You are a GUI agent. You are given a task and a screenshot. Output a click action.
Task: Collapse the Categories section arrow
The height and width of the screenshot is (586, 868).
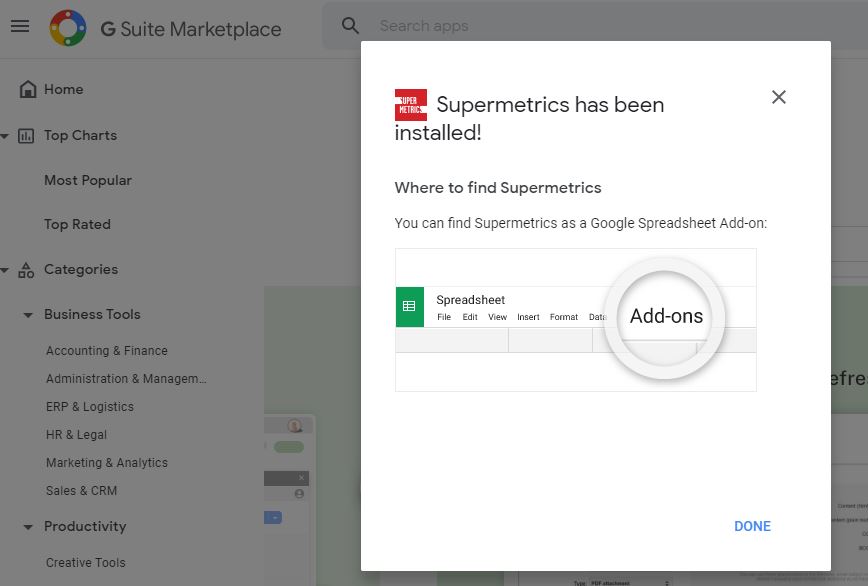(4, 270)
